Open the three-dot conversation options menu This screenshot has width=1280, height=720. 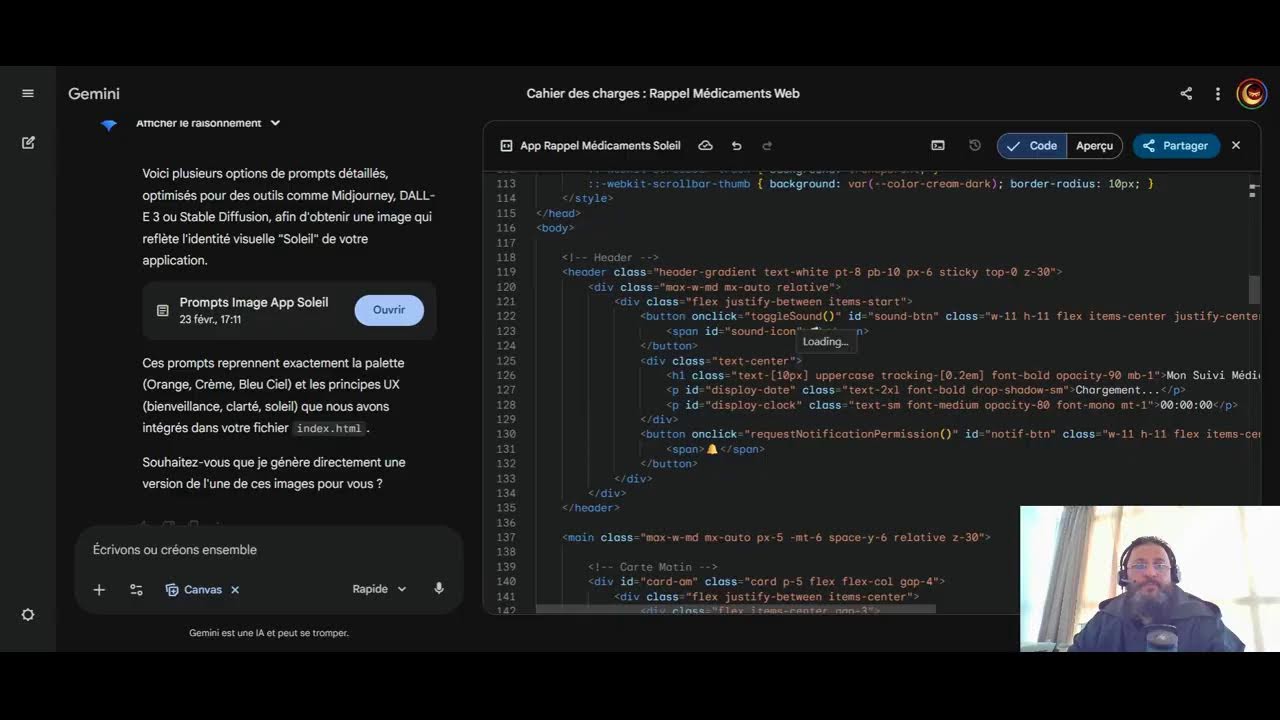[1218, 93]
